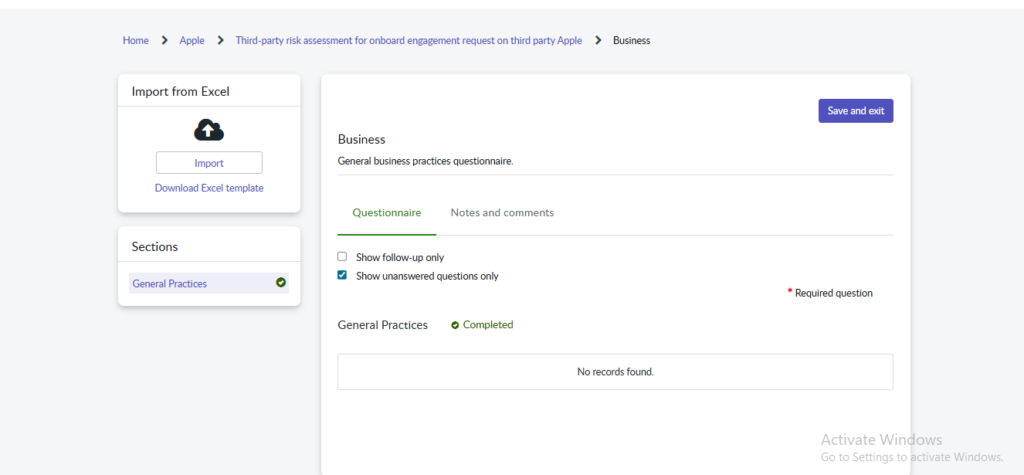
Task: Download the Excel template
Action: click(209, 188)
